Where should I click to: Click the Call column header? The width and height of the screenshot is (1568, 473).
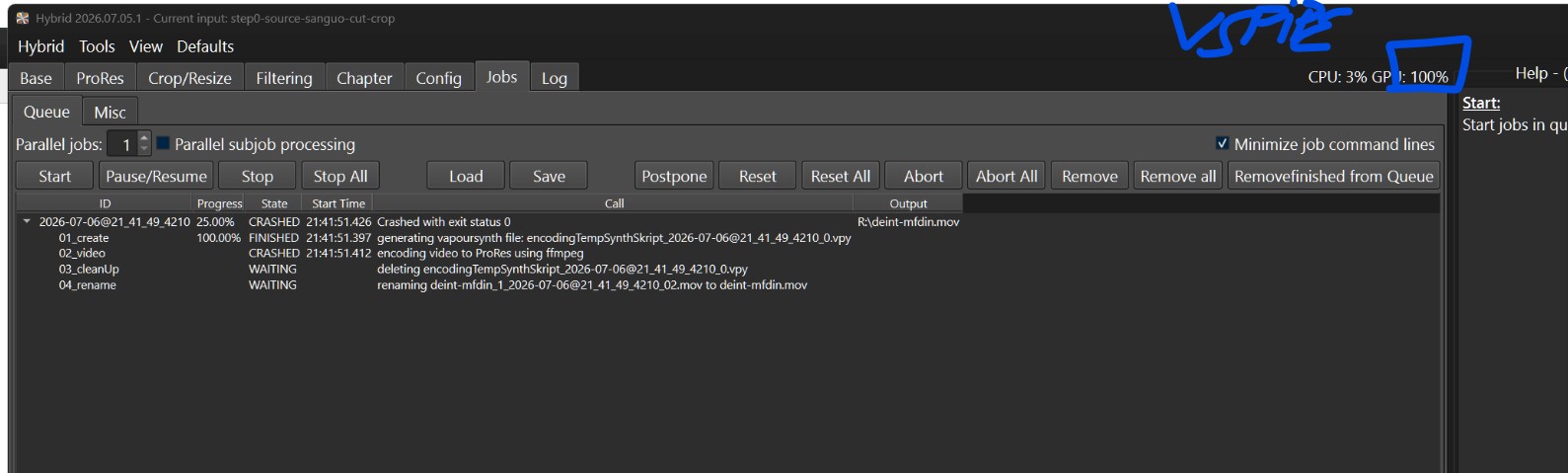[614, 203]
